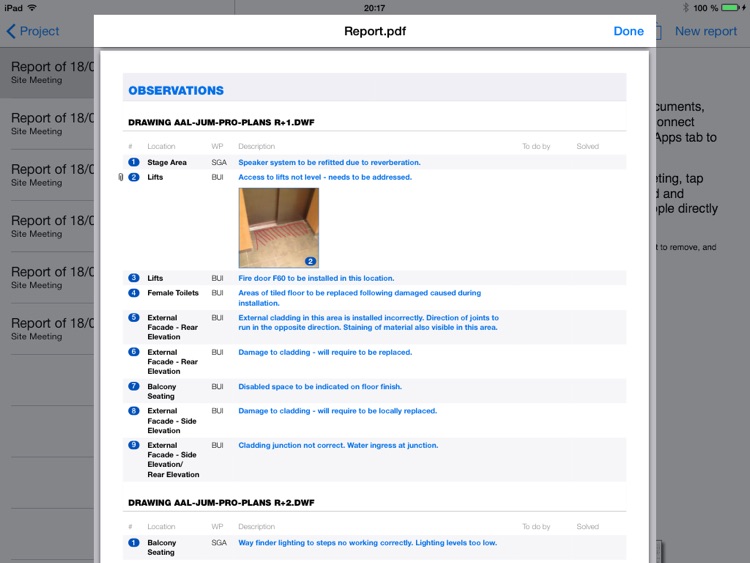Select 'Fire door F60 to be installed' text

pos(316,278)
